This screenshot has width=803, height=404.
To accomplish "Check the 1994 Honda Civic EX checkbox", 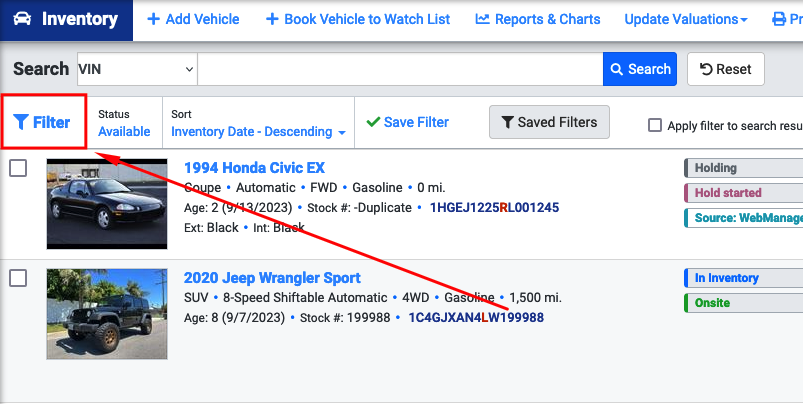I will pyautogui.click(x=18, y=168).
